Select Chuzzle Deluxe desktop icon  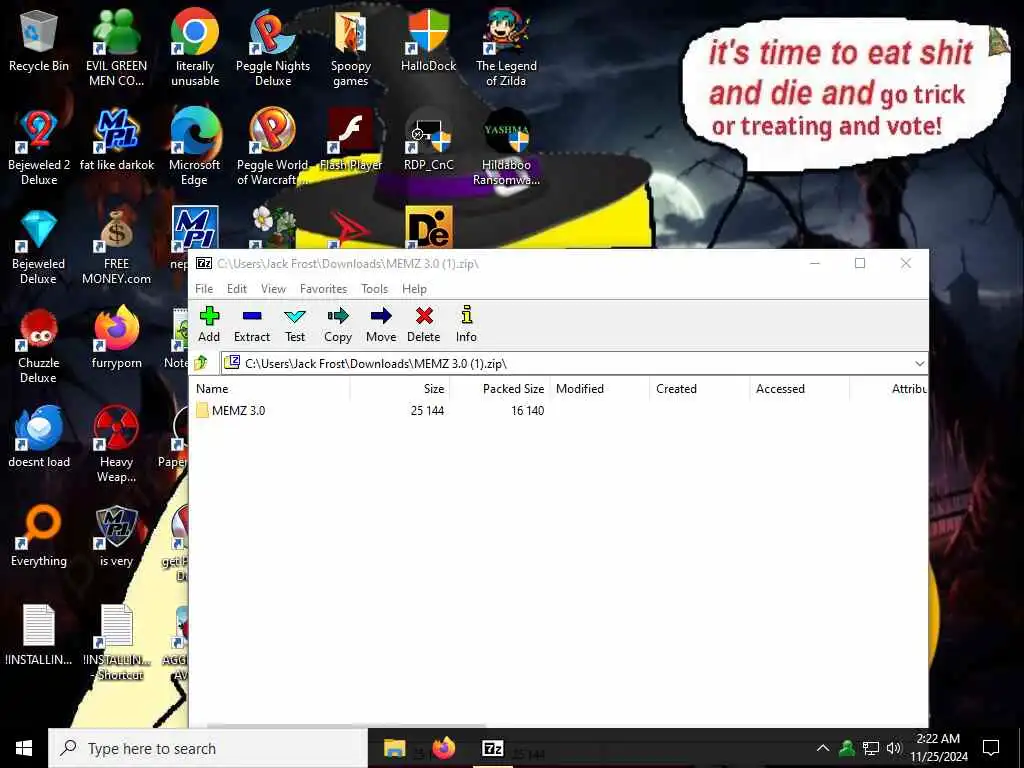tap(39, 346)
